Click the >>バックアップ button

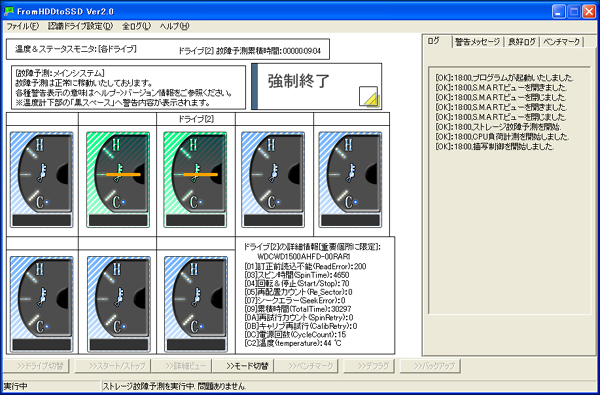tap(430, 366)
